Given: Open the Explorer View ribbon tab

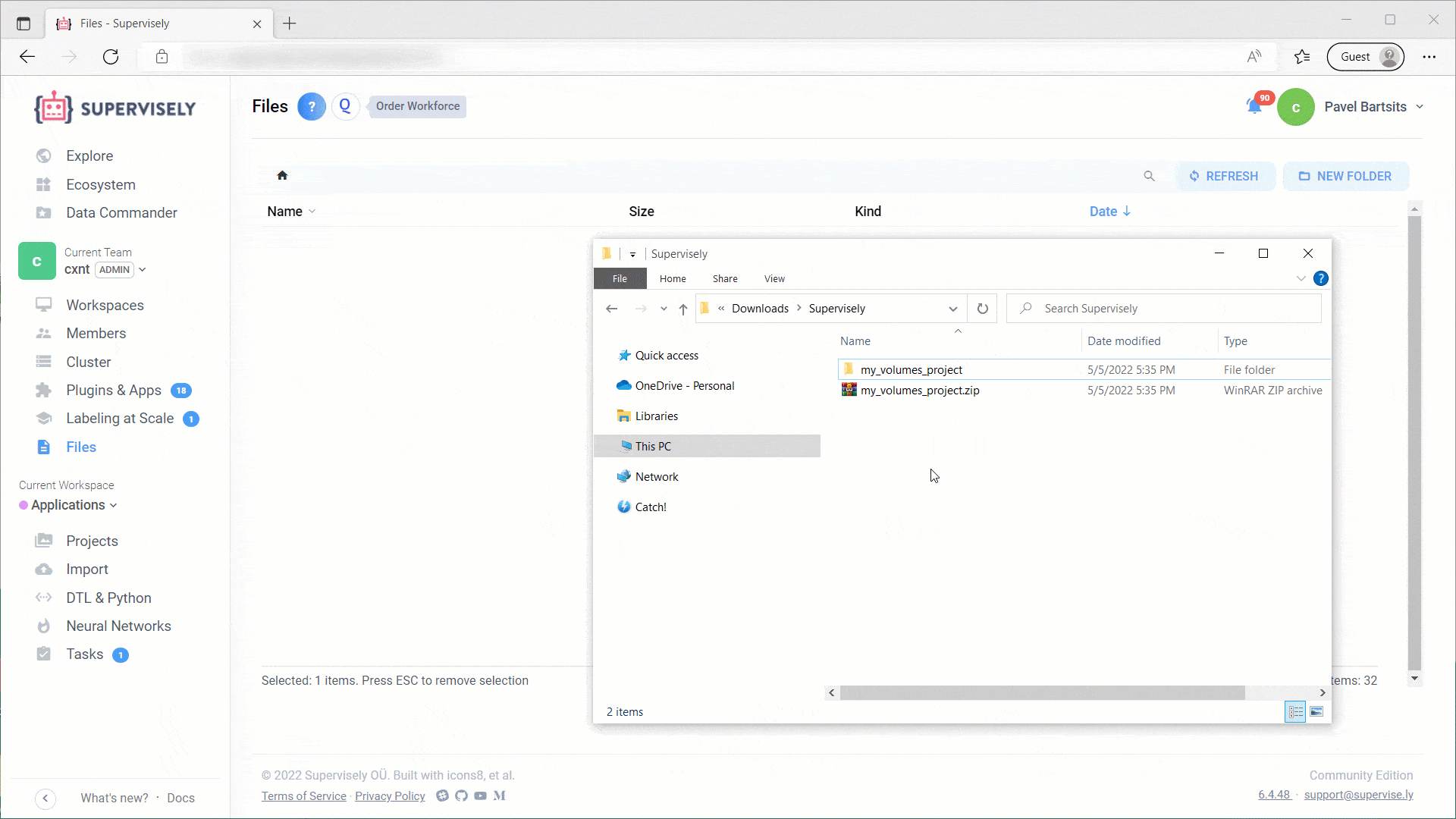Looking at the screenshot, I should tap(774, 278).
